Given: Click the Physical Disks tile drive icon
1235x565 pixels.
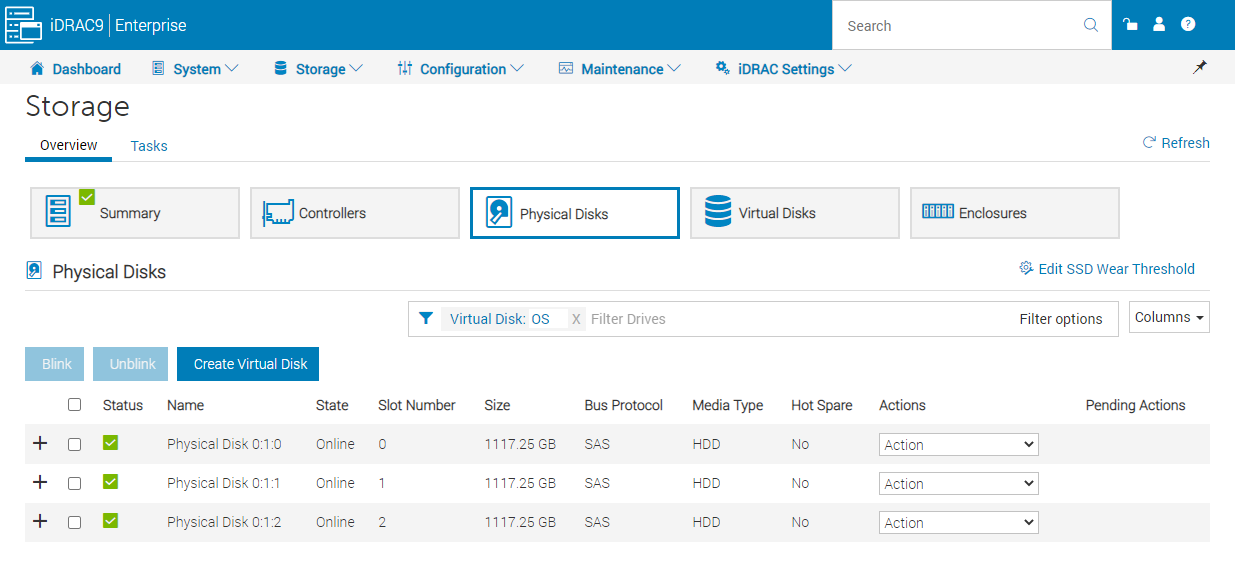Looking at the screenshot, I should (x=499, y=213).
